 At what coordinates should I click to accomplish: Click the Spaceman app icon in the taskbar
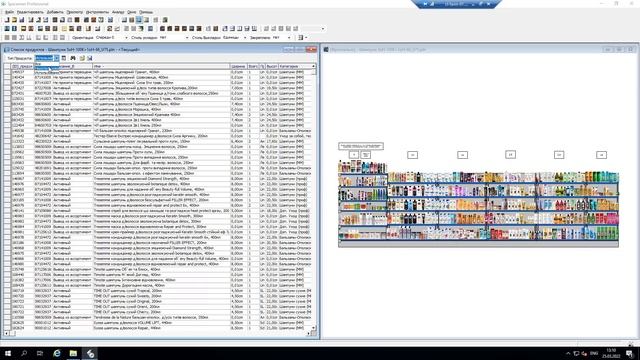click(90, 353)
